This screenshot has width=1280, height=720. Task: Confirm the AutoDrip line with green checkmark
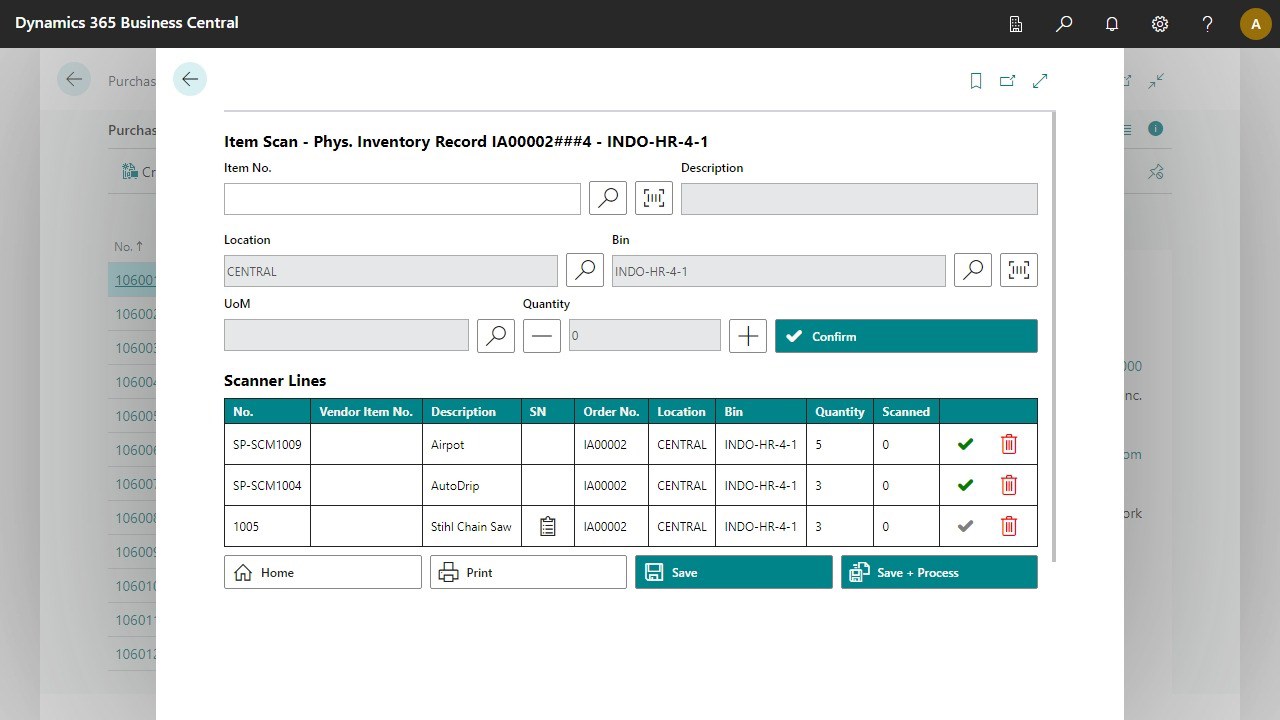[964, 485]
